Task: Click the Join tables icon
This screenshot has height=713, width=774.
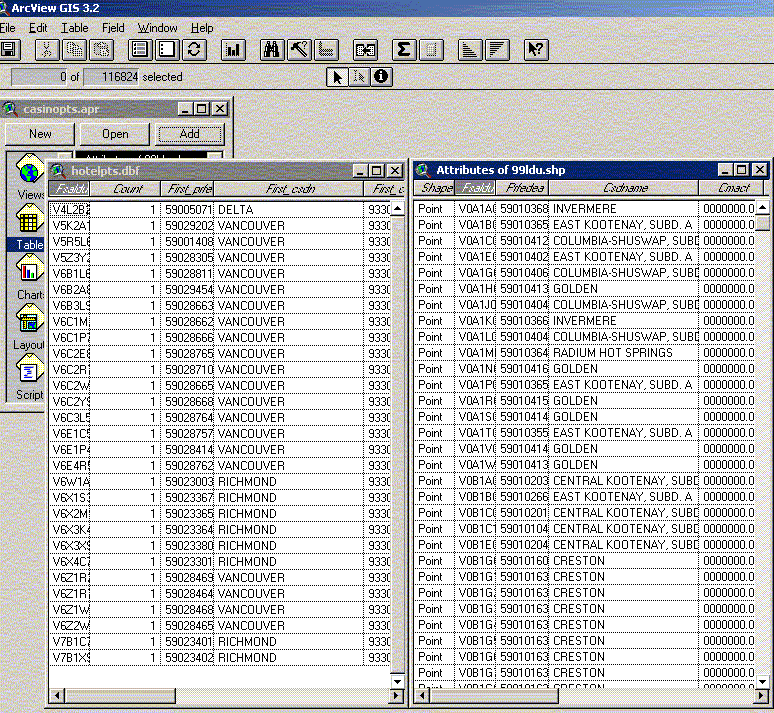Action: pyautogui.click(x=365, y=49)
